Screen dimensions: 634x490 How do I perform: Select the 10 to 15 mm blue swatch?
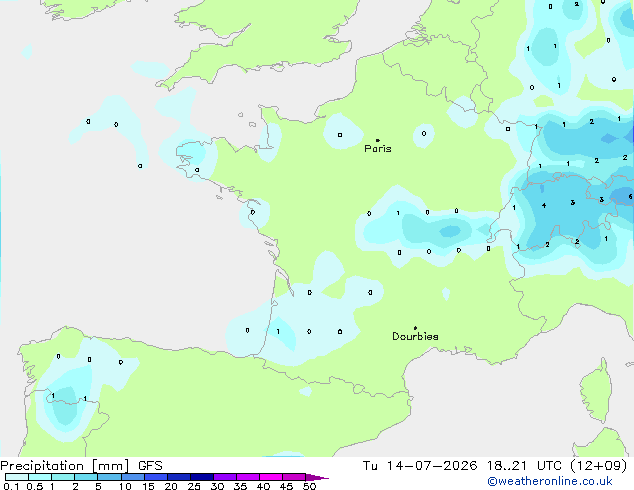click(133, 477)
